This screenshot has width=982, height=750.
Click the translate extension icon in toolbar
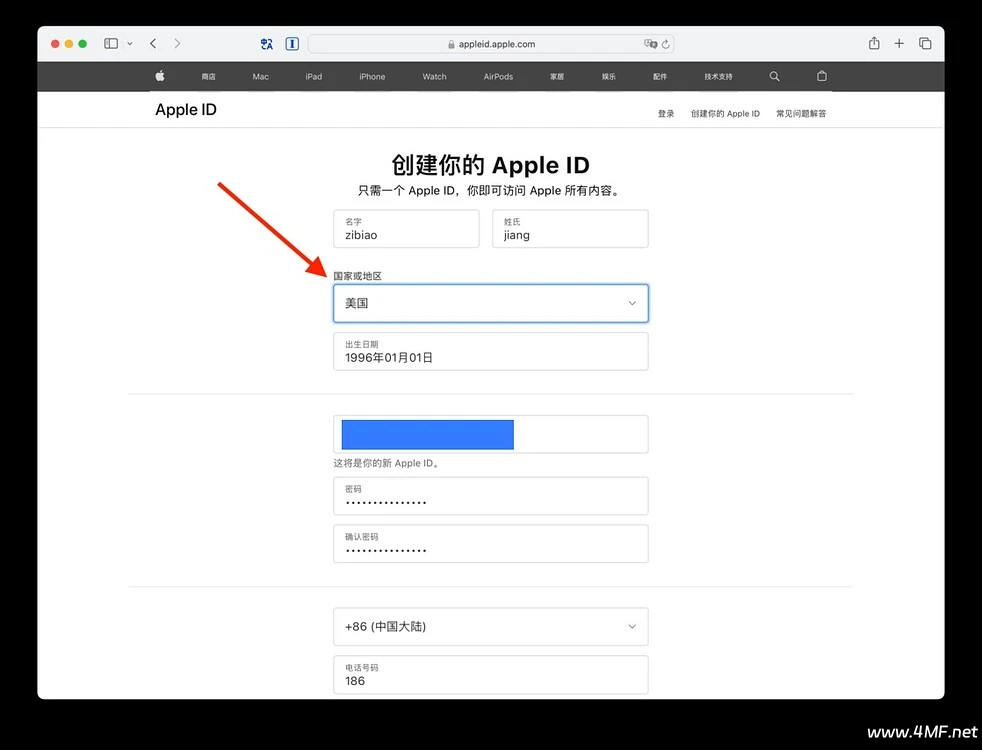click(267, 44)
